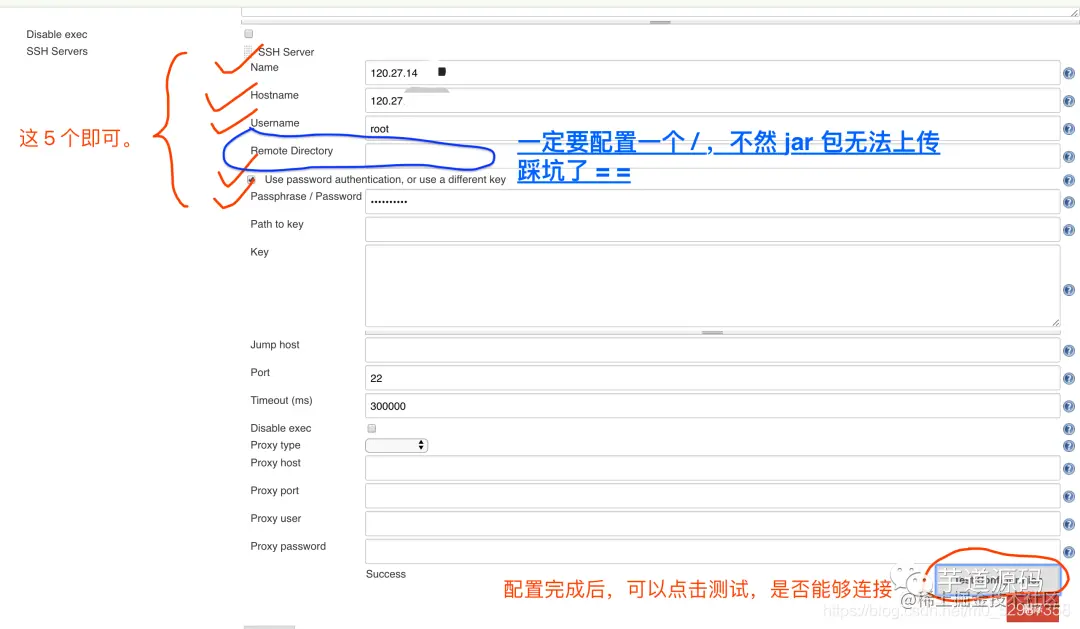1080x629 pixels.
Task: Open help icon for inner Disable exec
Action: pyautogui.click(x=1068, y=429)
